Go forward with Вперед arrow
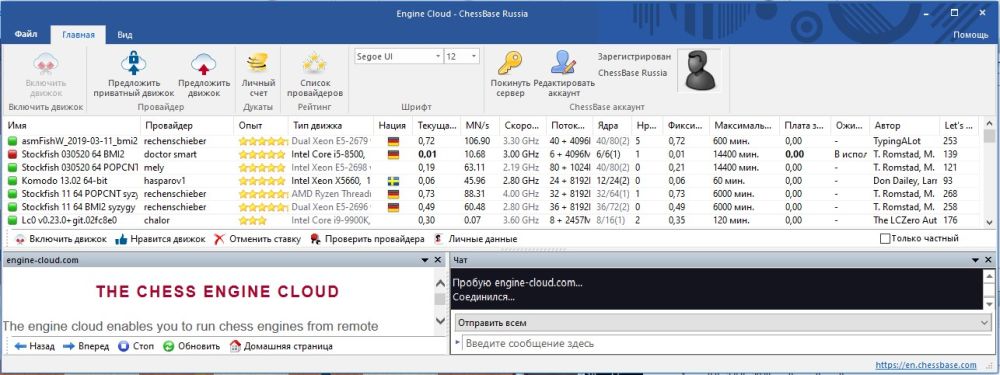This screenshot has height=375, width=1000. [86, 346]
